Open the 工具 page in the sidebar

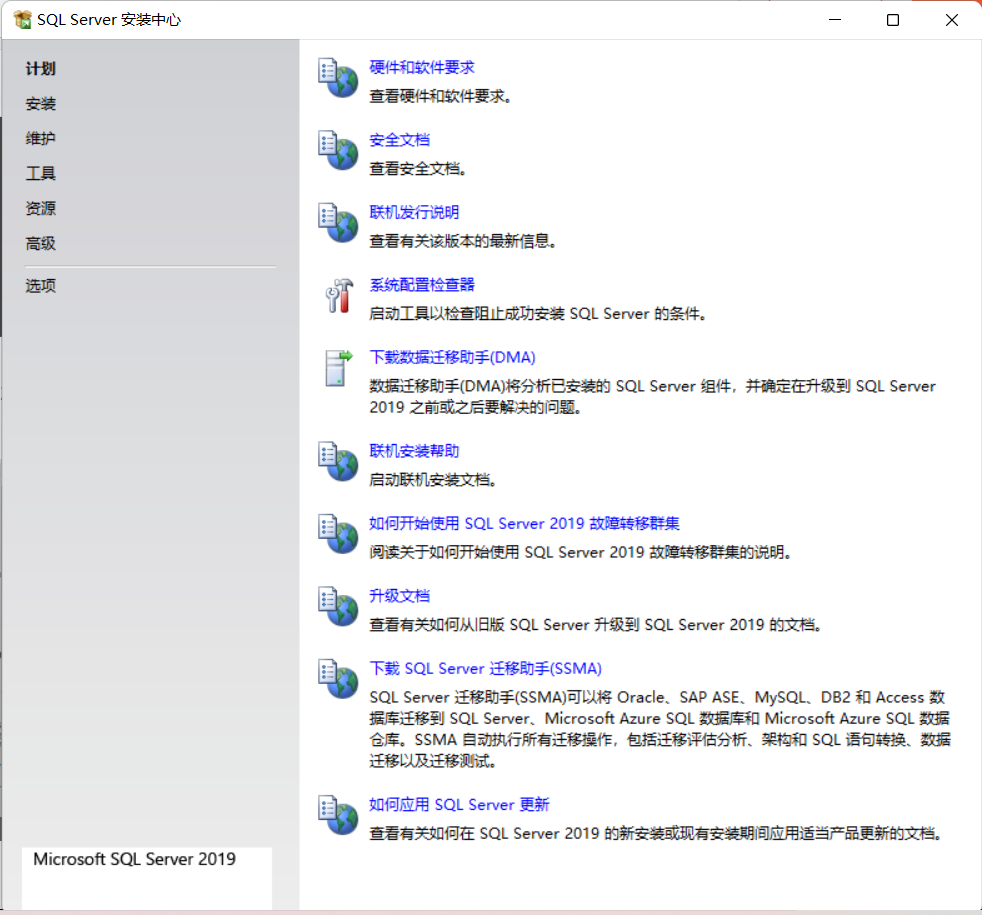pyautogui.click(x=41, y=173)
